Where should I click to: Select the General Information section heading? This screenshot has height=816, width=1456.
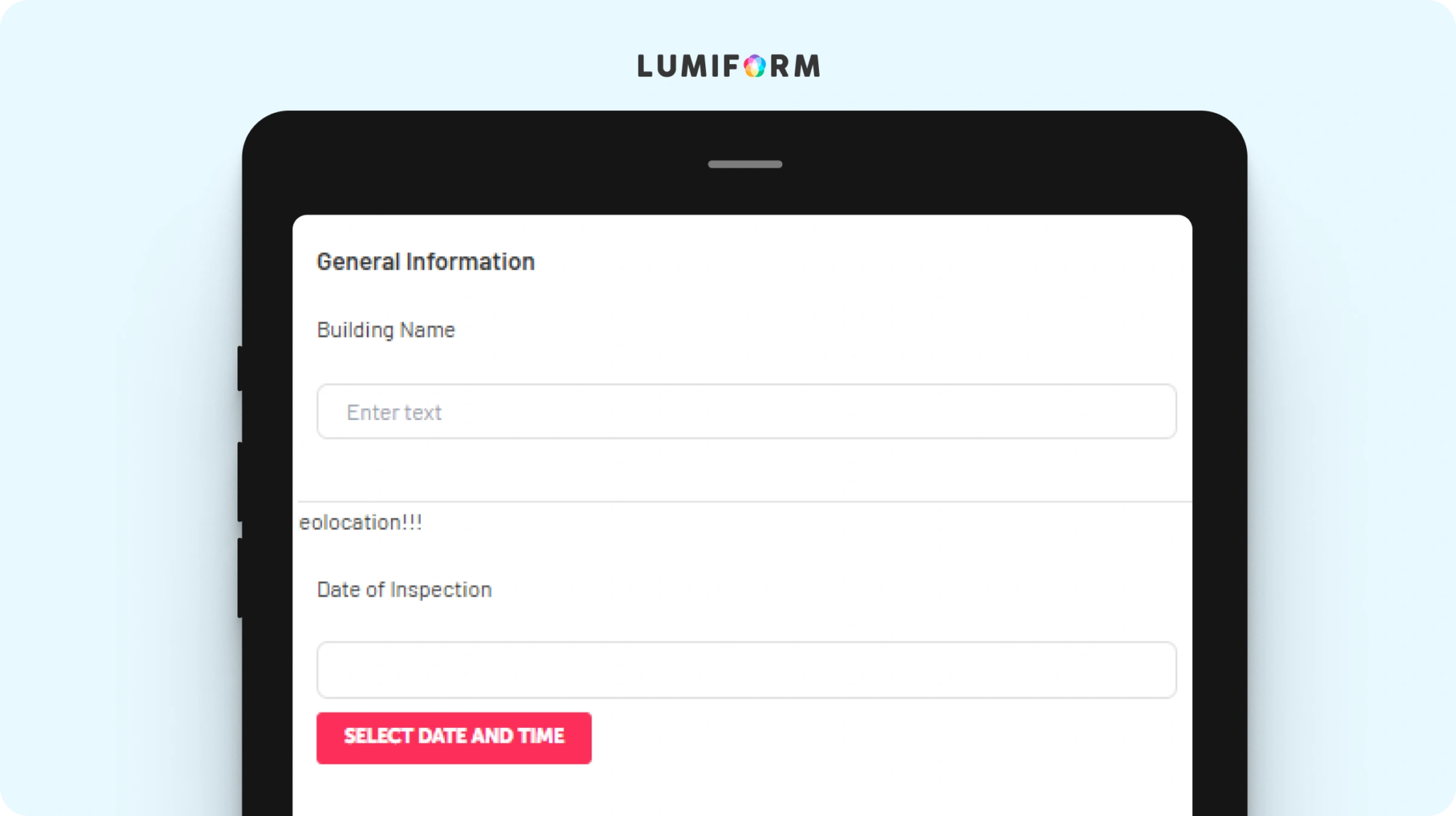click(425, 262)
